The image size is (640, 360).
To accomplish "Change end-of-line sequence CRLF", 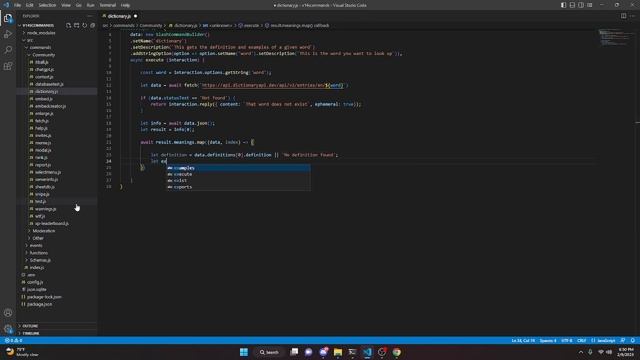I will [582, 340].
